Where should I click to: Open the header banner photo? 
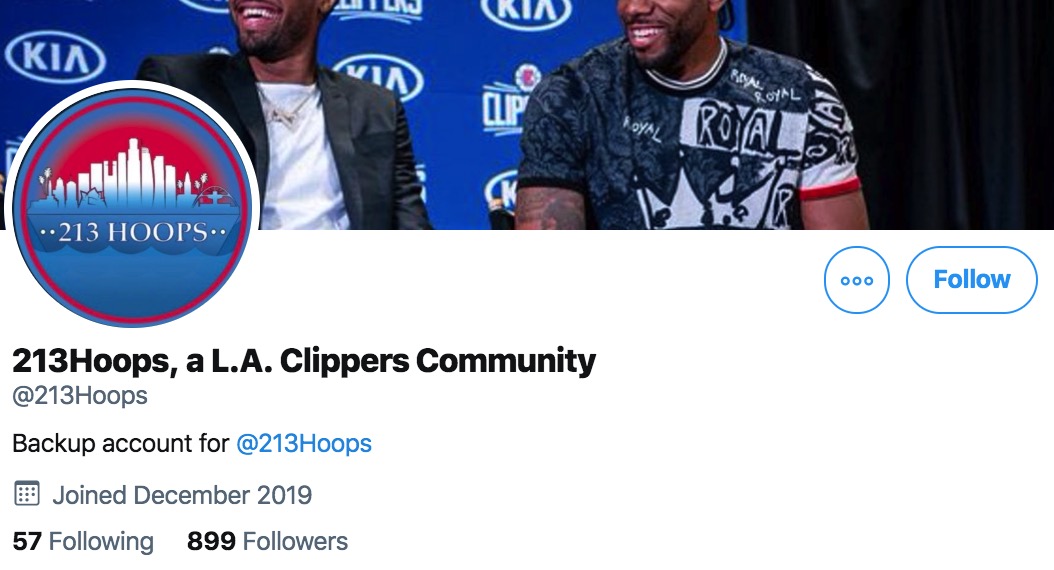[527, 114]
